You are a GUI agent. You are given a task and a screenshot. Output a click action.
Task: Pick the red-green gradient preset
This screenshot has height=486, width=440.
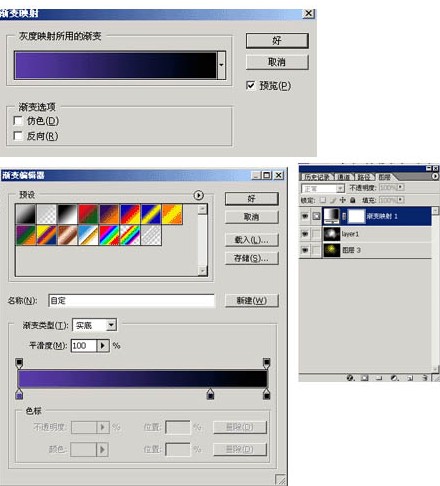point(88,214)
